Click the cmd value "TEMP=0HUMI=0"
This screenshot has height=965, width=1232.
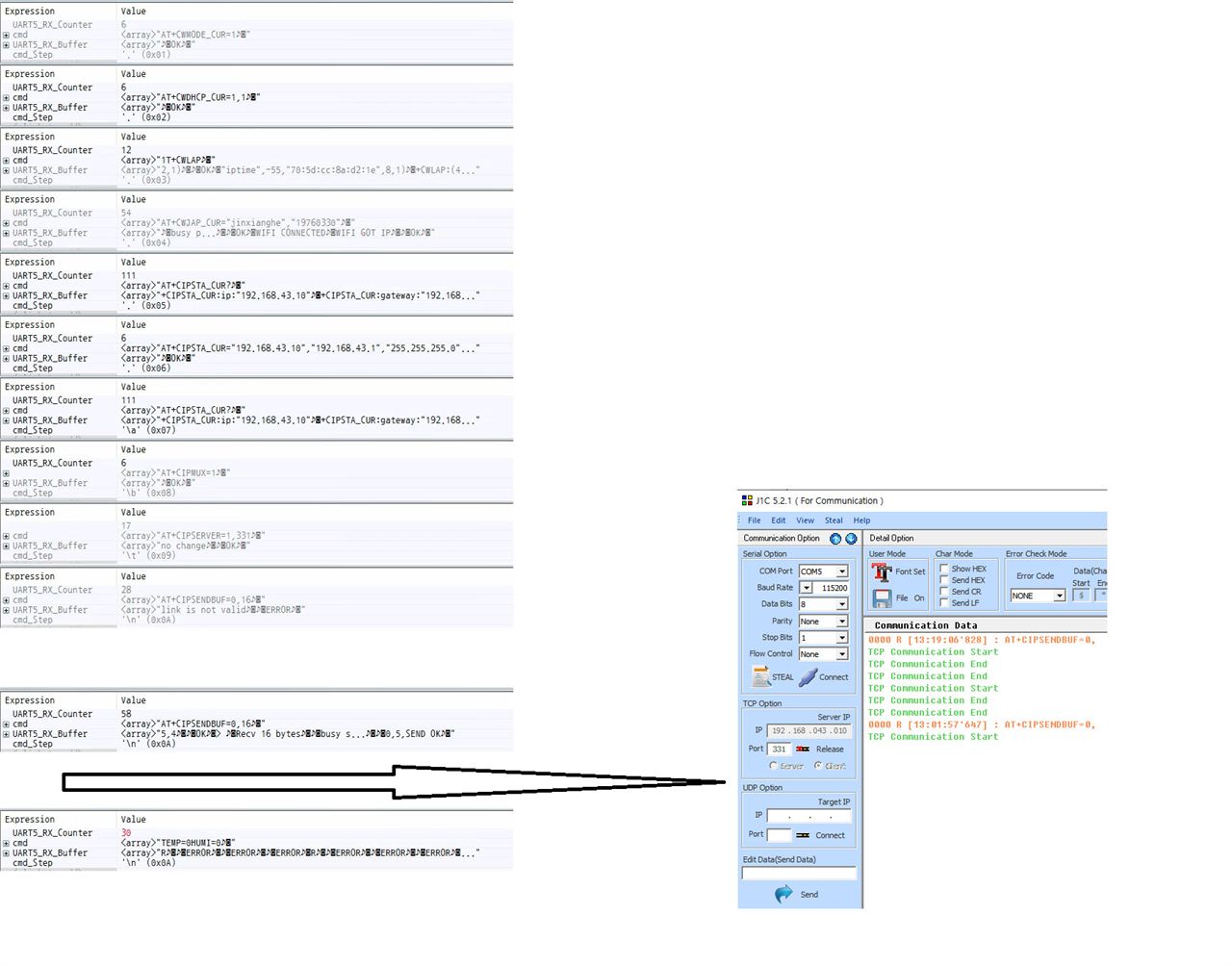(178, 843)
